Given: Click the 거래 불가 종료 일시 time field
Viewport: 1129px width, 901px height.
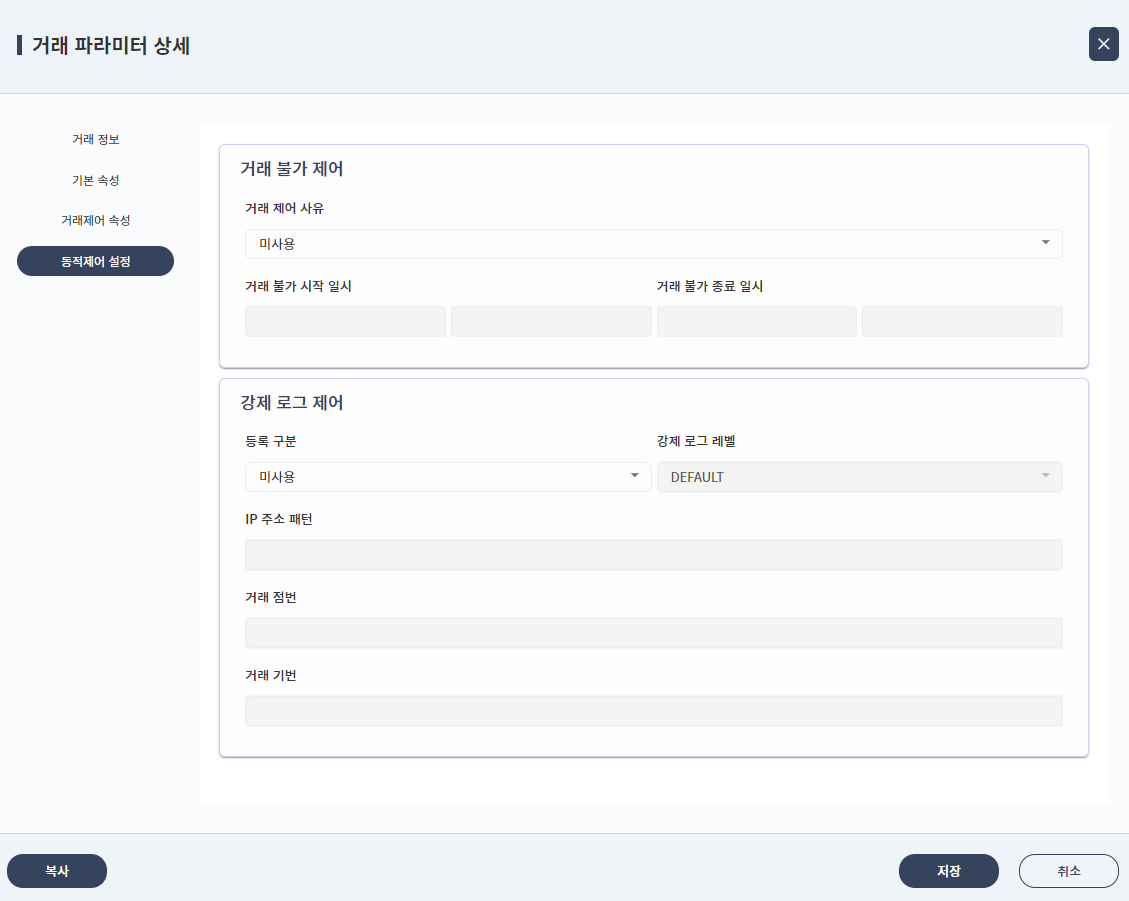Looking at the screenshot, I should point(961,321).
